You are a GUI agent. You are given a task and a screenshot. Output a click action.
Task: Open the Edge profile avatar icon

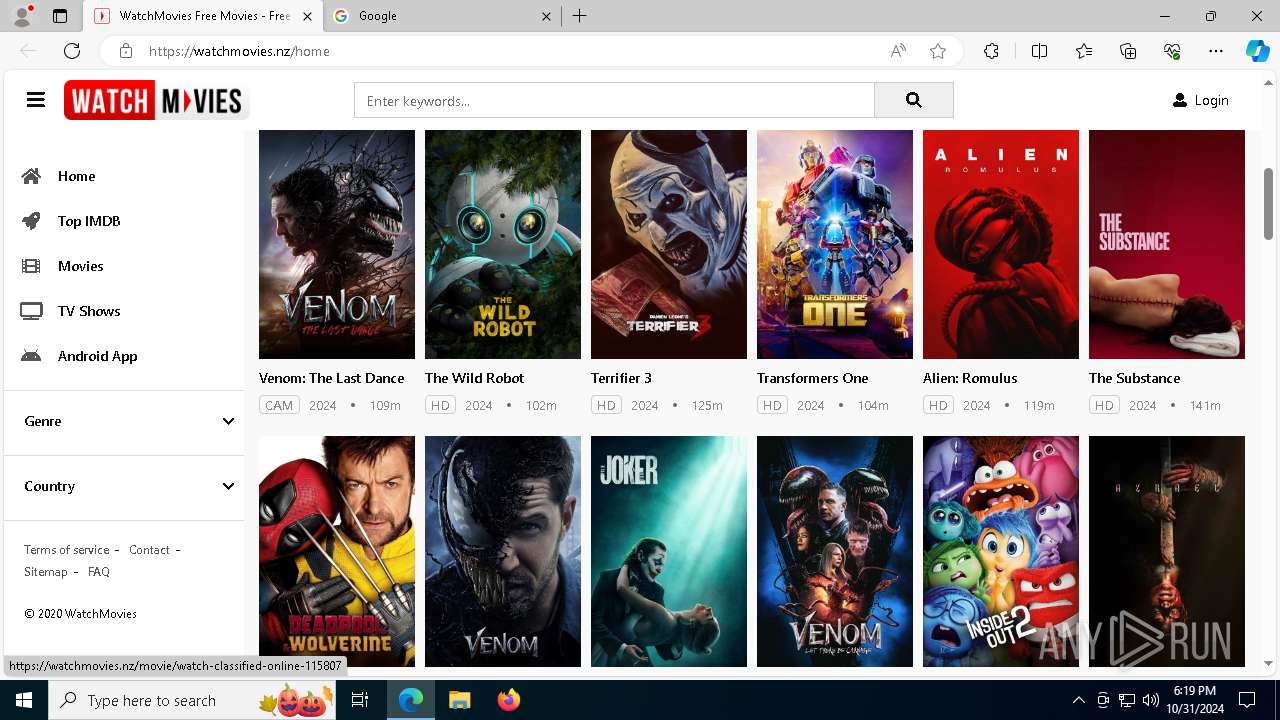22,16
